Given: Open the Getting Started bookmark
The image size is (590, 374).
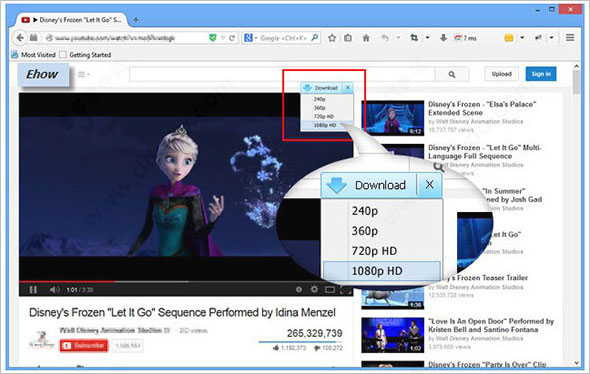Looking at the screenshot, I should [x=85, y=55].
